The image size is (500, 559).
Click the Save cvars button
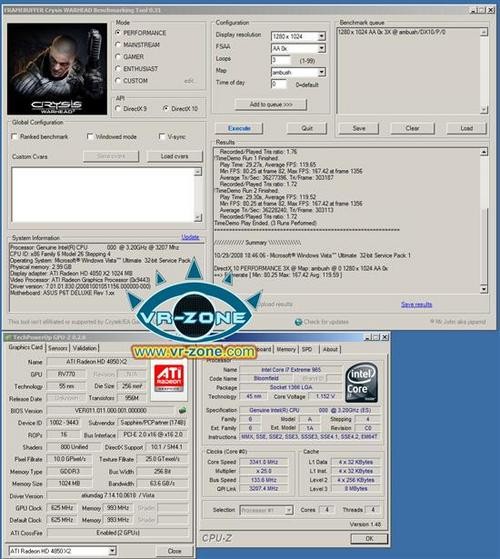pyautogui.click(x=111, y=156)
